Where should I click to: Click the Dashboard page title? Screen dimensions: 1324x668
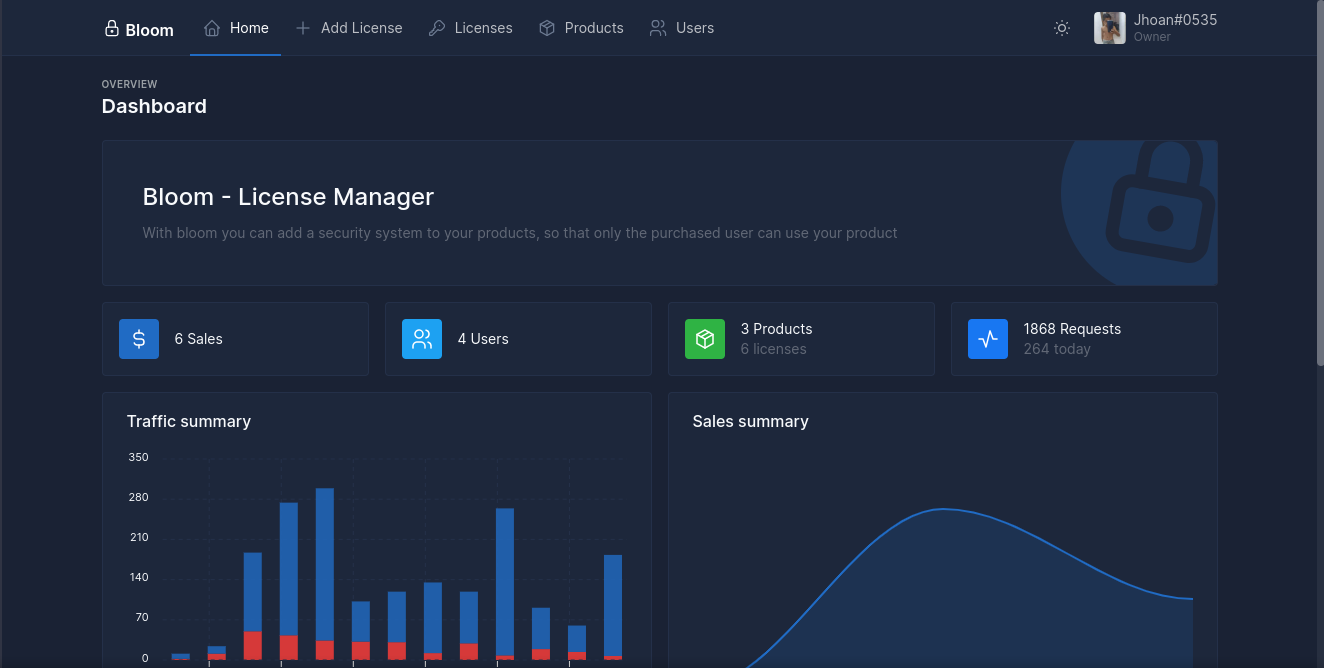click(154, 106)
